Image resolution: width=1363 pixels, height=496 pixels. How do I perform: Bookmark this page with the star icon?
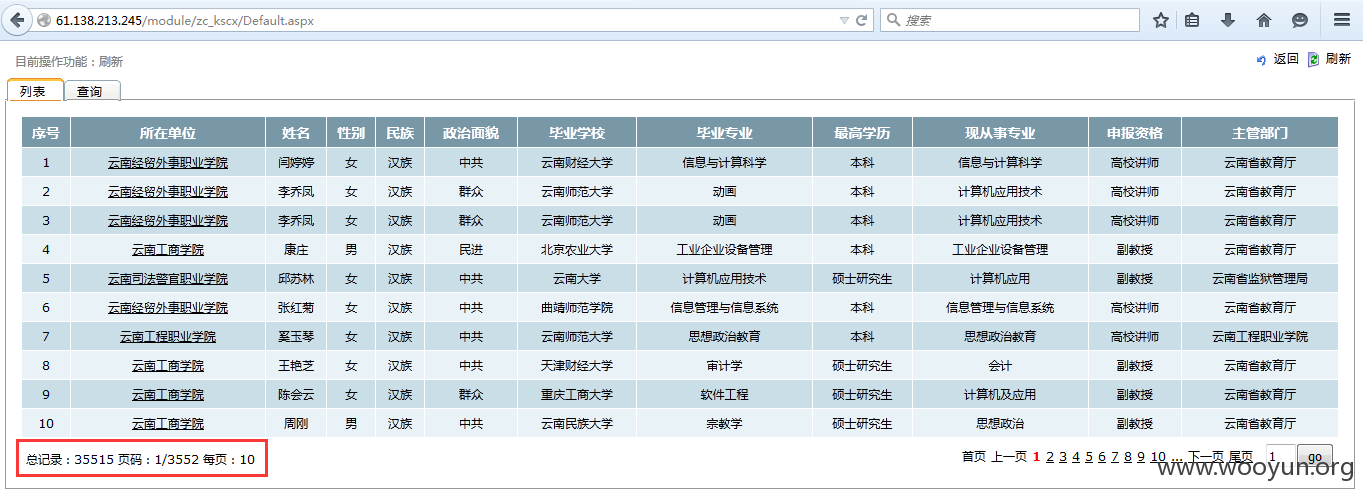pos(1161,20)
